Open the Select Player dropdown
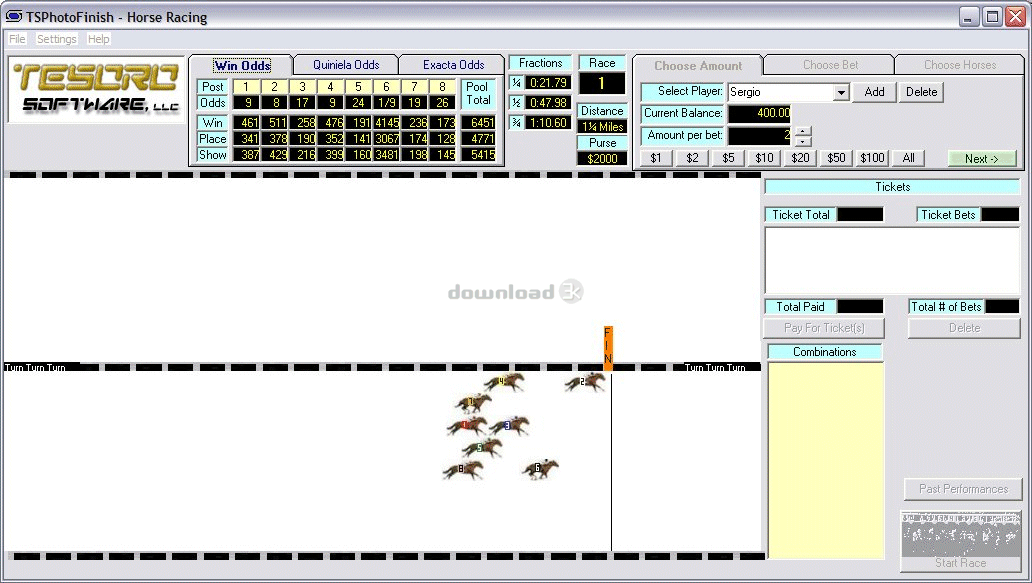 840,93
